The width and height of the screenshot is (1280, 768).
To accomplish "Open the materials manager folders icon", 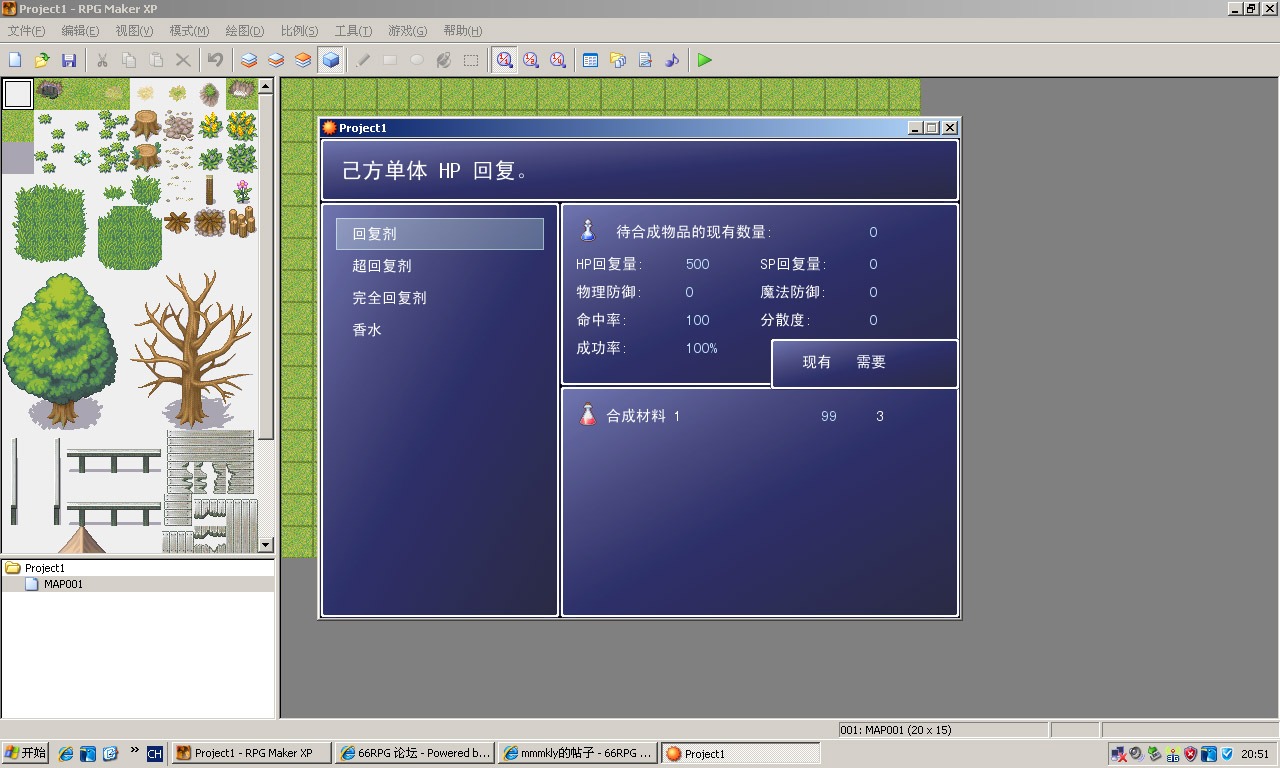I will tap(618, 60).
